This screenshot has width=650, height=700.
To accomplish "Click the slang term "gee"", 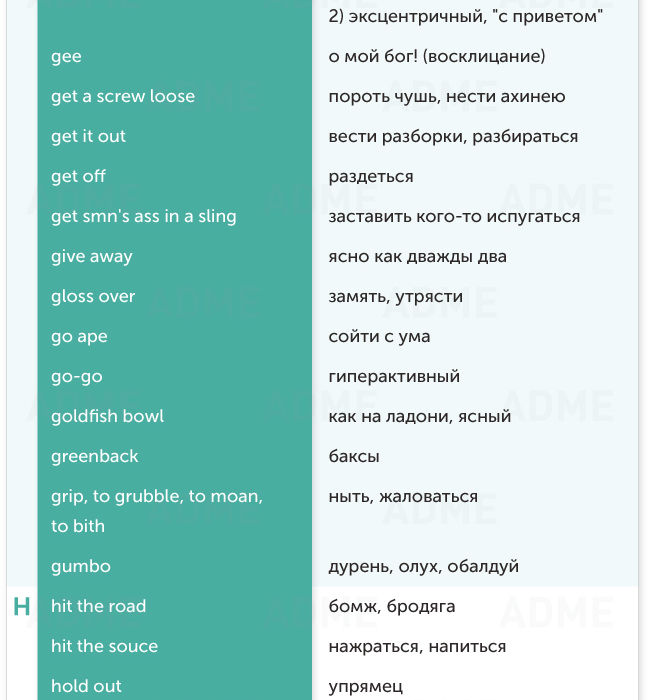I will coord(66,57).
